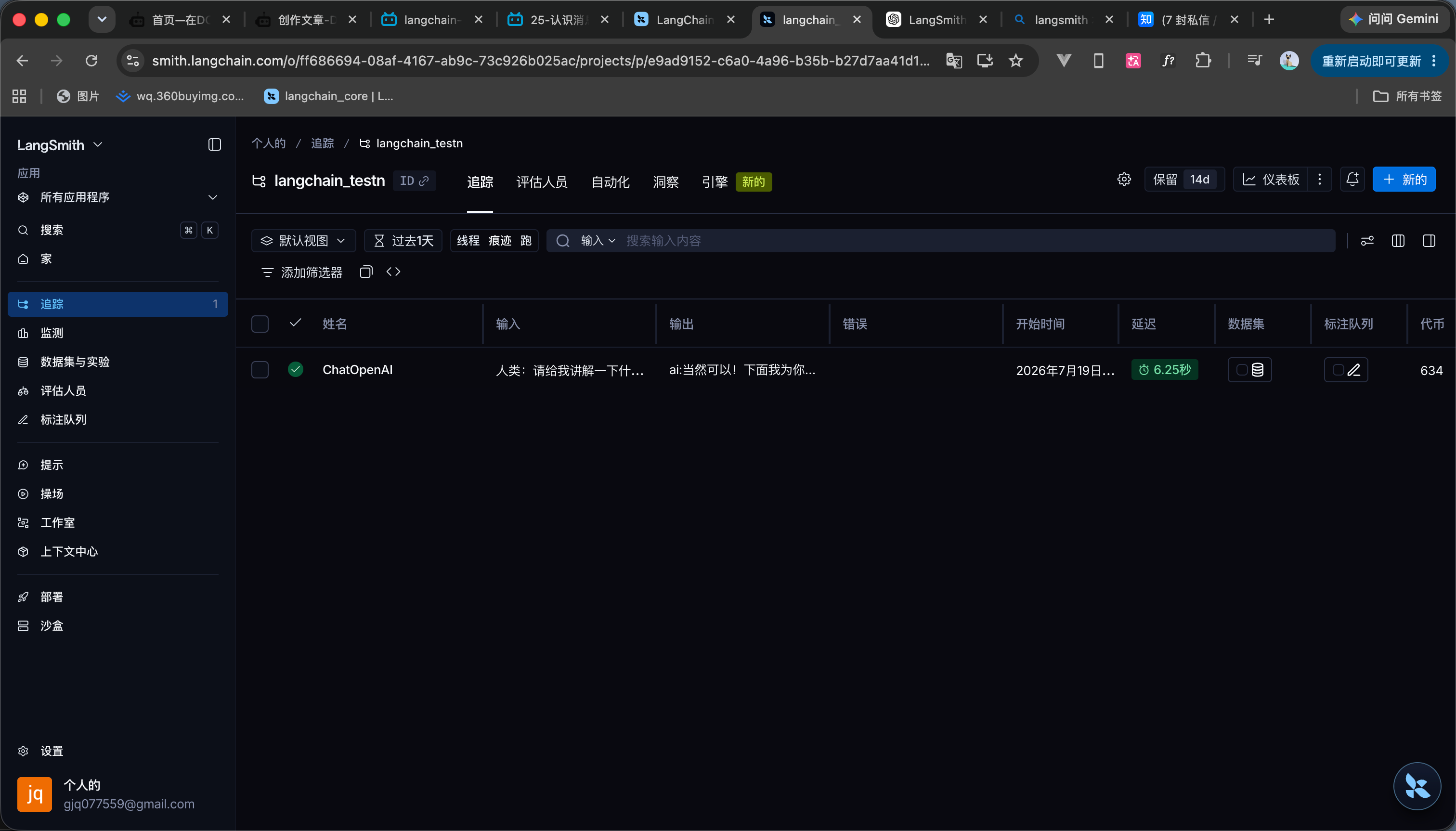The height and width of the screenshot is (831, 1456).
Task: Click the ChatOpenAI success status icon
Action: (296, 370)
